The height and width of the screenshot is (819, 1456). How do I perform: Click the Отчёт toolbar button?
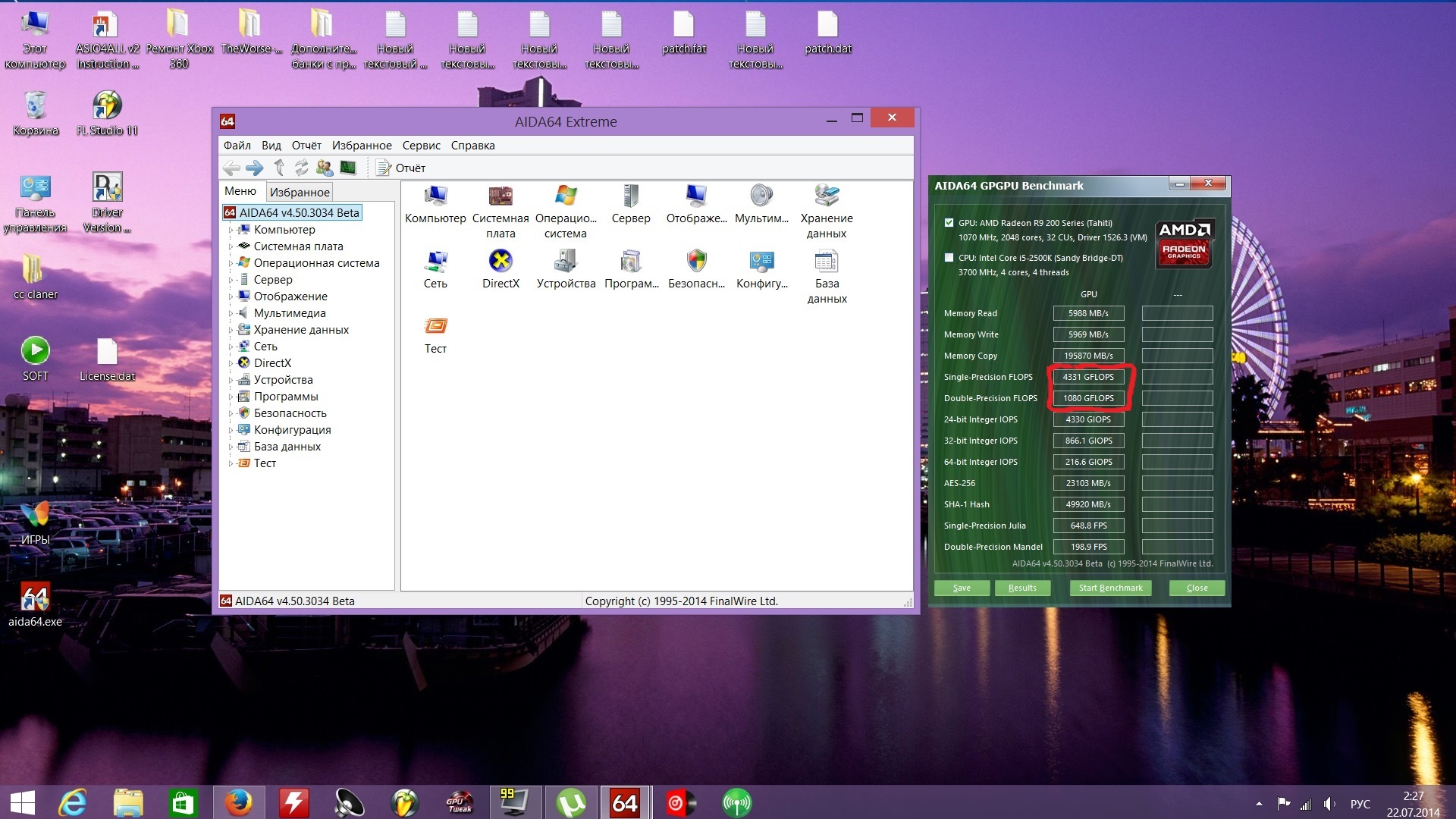click(401, 168)
